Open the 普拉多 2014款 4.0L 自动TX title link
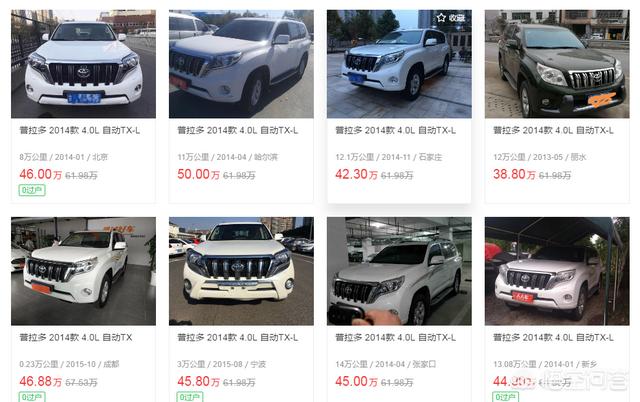Viewport: 640px width, 402px height. pos(76,338)
